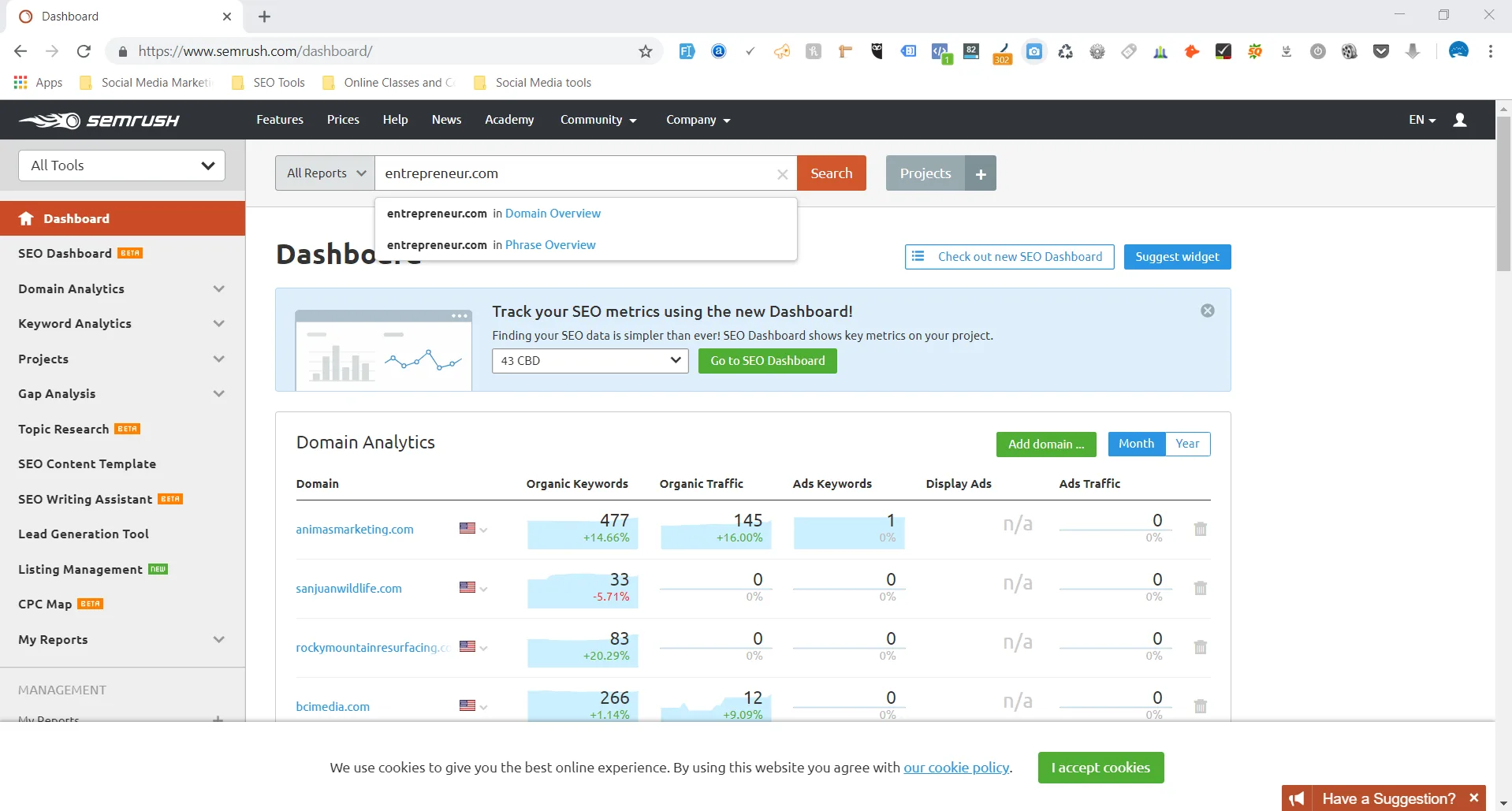Click the plus icon next to Projects
Image resolution: width=1512 pixels, height=811 pixels.
[x=981, y=173]
